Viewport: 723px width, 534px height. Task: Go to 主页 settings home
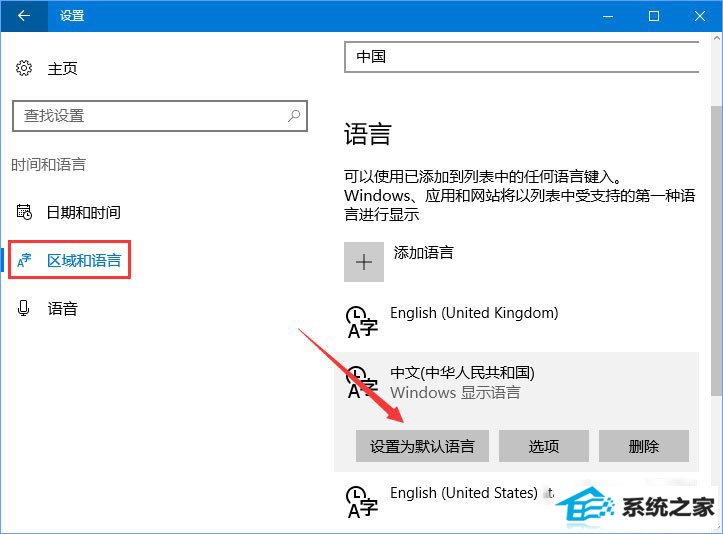62,69
